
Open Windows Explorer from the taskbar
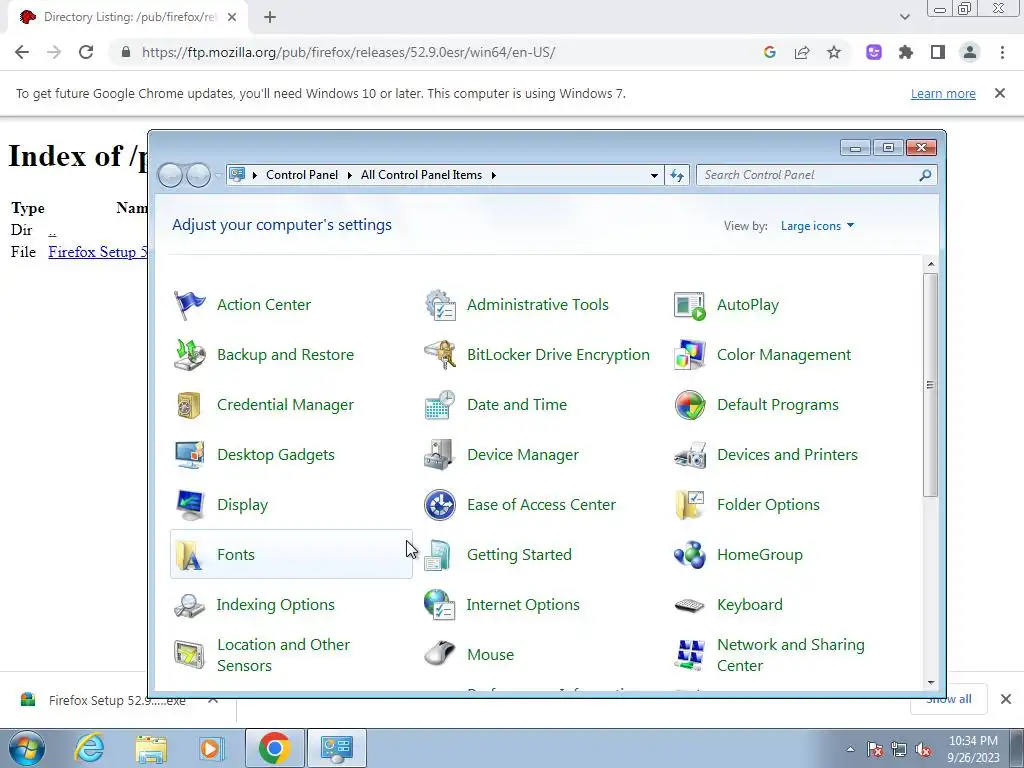151,748
